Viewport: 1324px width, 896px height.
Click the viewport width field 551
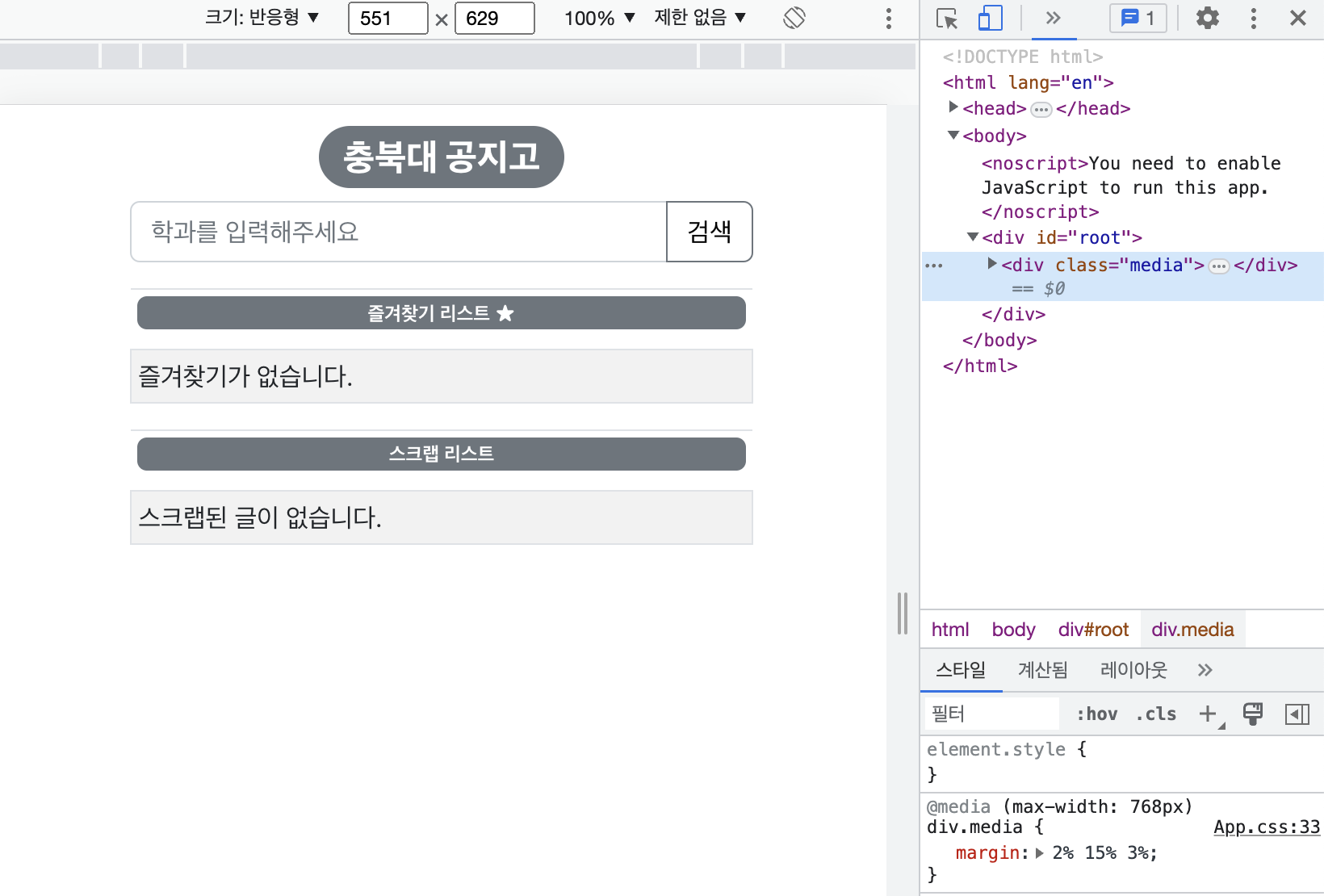[388, 18]
